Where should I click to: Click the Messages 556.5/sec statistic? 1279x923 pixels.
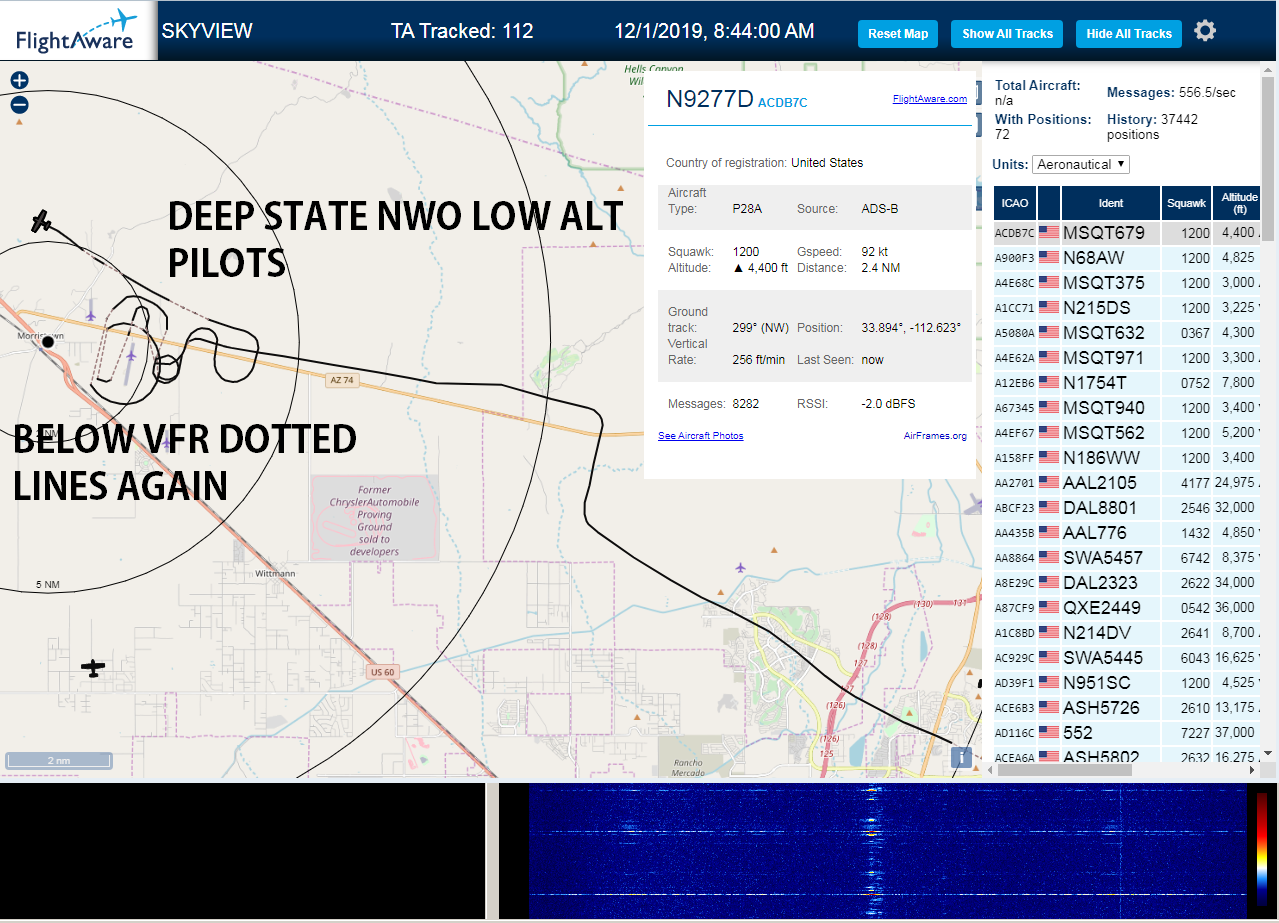pyautogui.click(x=1171, y=92)
